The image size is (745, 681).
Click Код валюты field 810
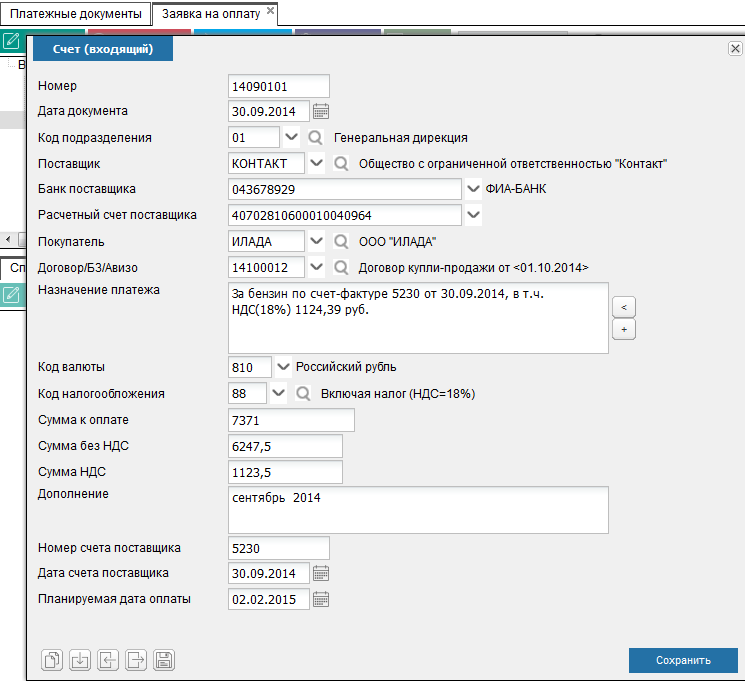coord(250,367)
